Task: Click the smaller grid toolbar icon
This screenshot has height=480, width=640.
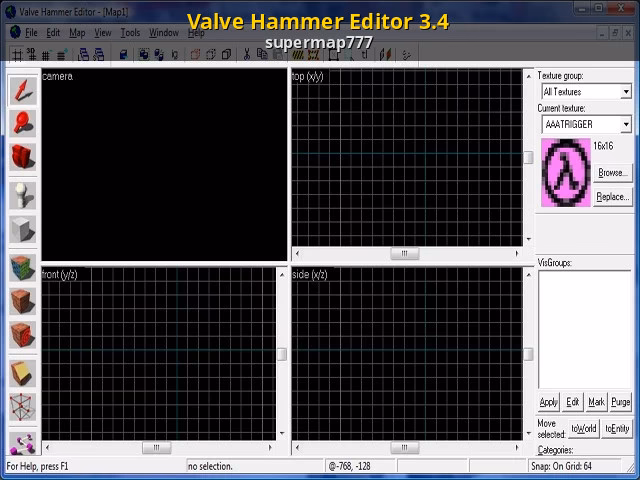Action: (46, 54)
